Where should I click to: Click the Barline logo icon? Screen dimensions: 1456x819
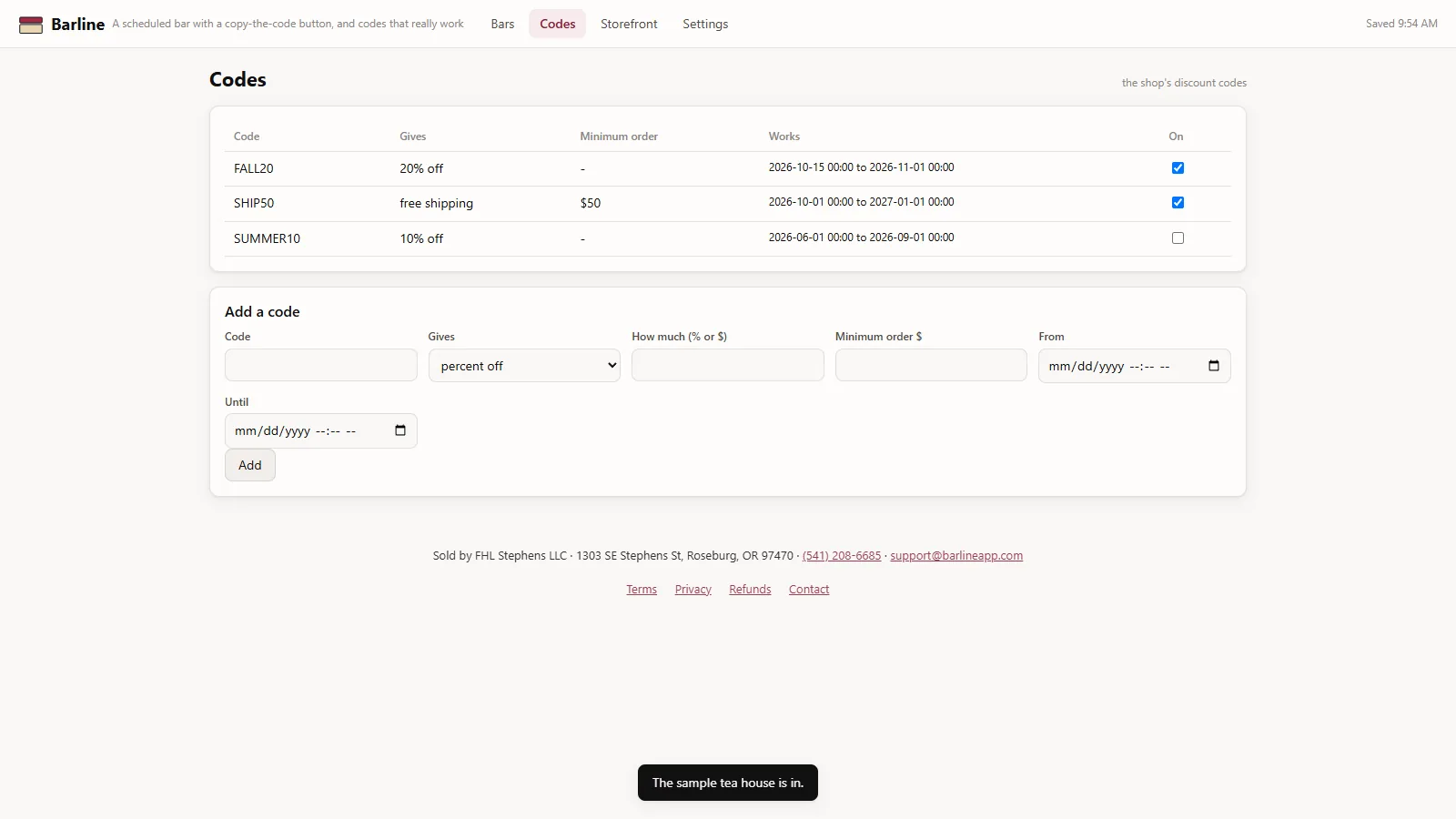[31, 25]
